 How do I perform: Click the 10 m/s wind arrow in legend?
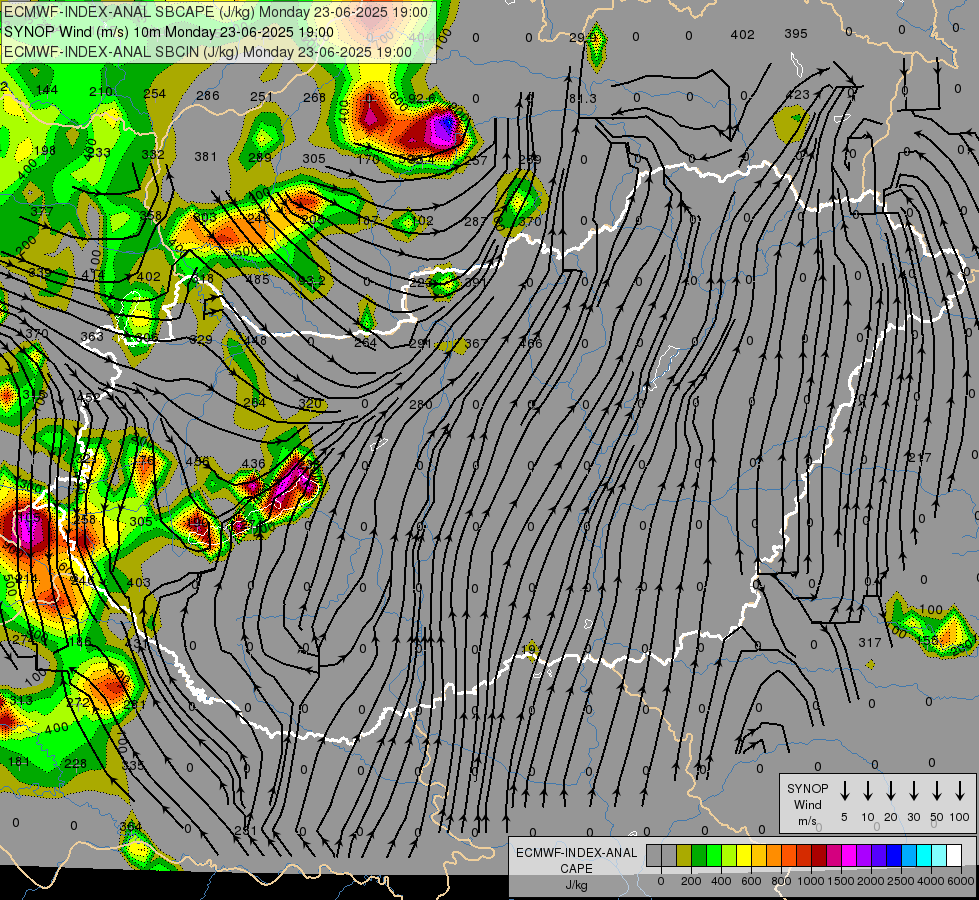coord(868,791)
